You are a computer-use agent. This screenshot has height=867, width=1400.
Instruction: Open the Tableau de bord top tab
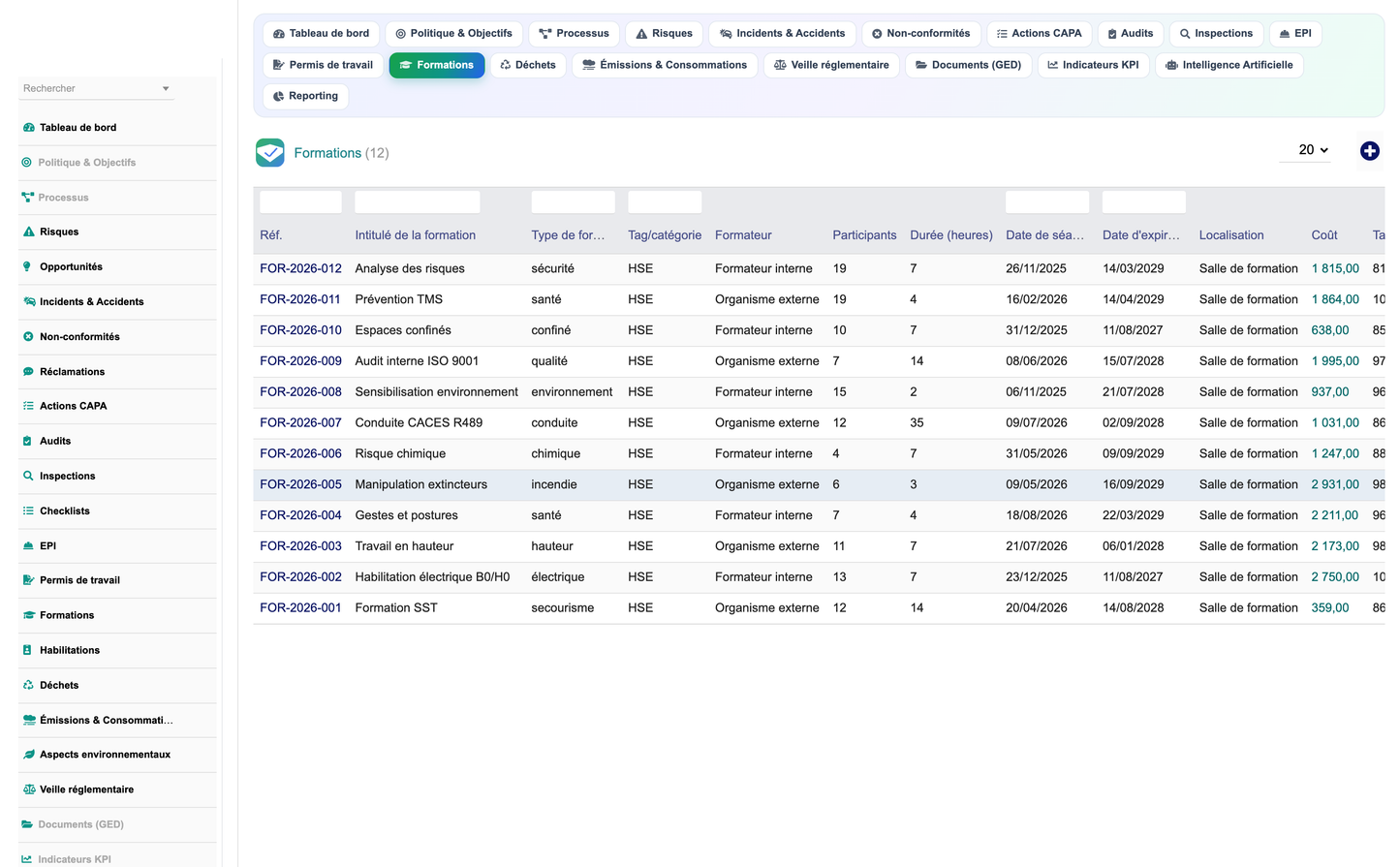click(321, 34)
